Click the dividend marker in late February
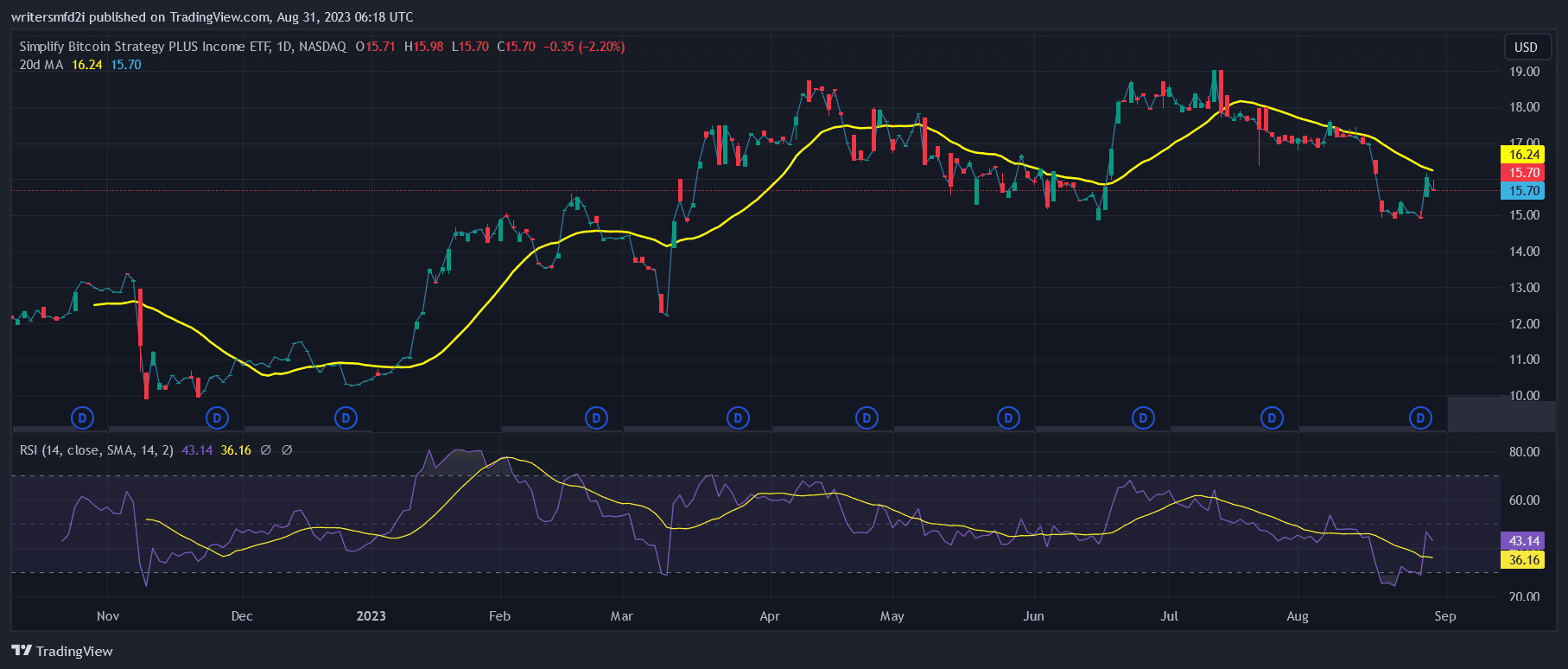 [596, 418]
